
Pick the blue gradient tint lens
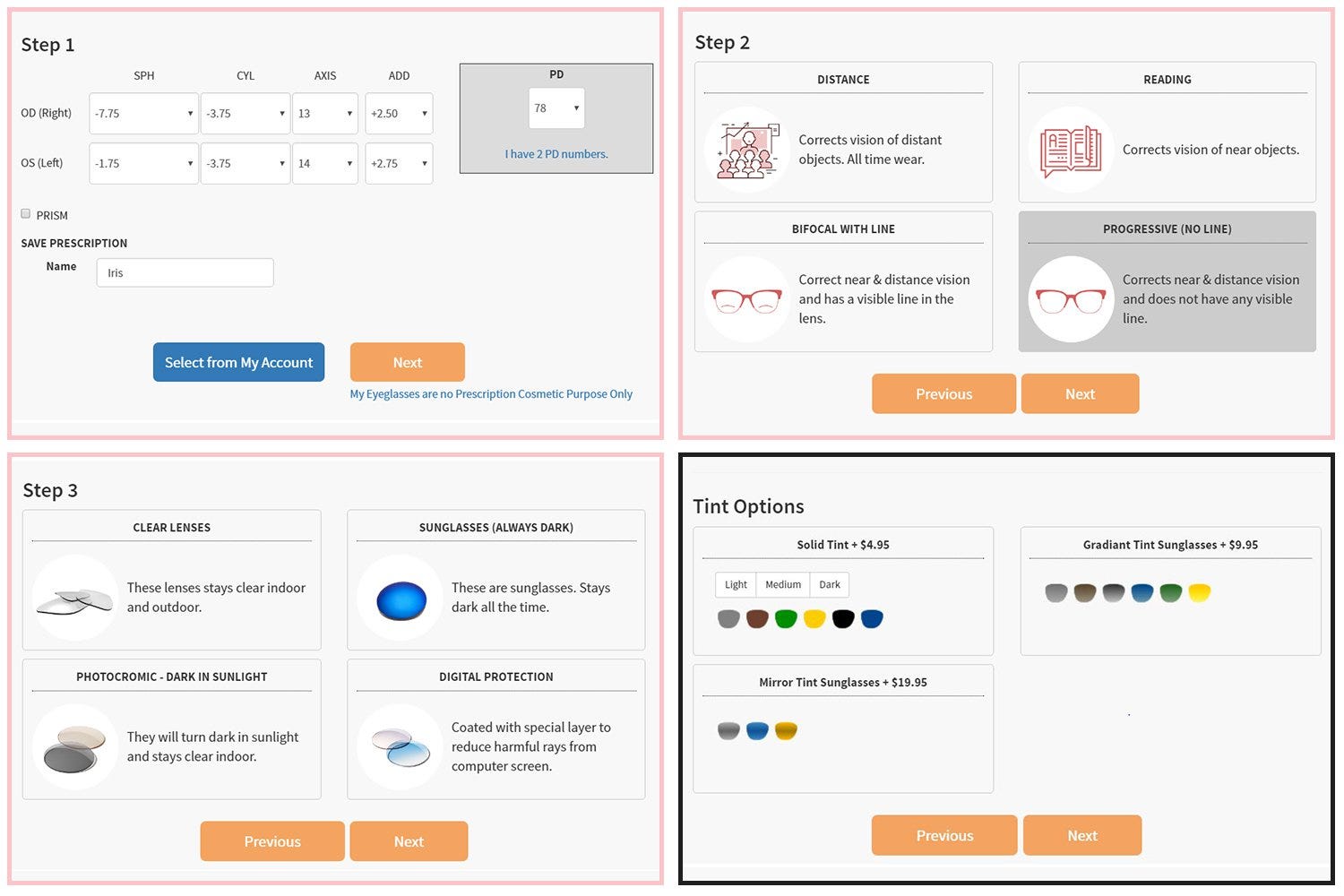point(1142,593)
